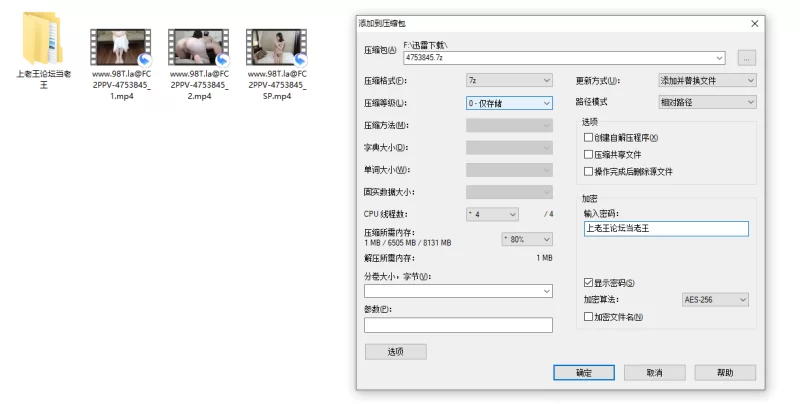Viewport: 800px width, 404px height.
Task: Open the 压缩格式 7z dropdown
Action: pos(509,80)
